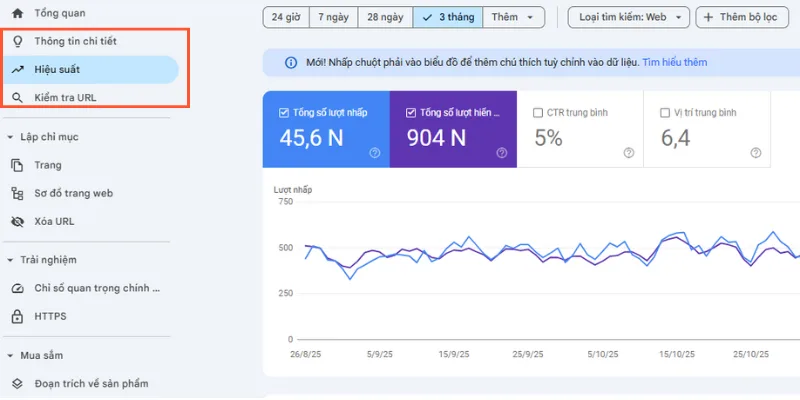Click the 250 axis value

click(286, 294)
